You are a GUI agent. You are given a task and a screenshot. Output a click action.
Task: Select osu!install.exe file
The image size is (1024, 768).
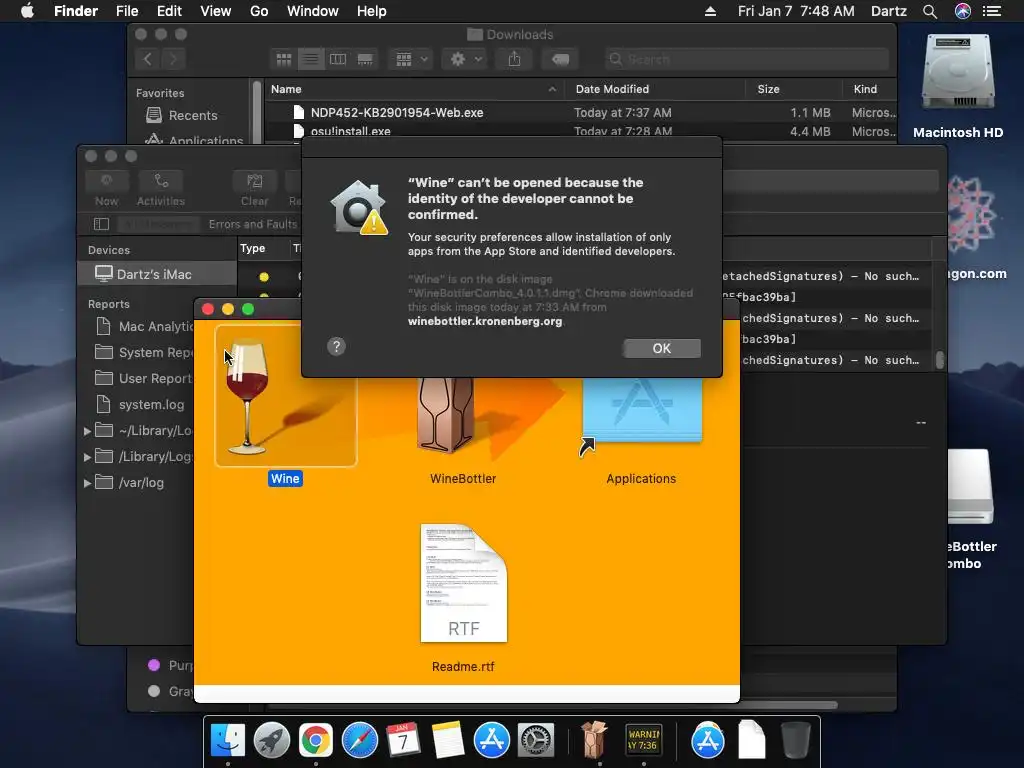pos(580,131)
